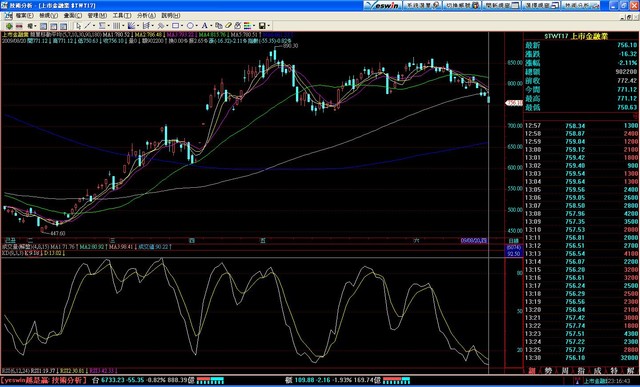The height and width of the screenshot is (387, 640).
Task: Click the 447.60 low price label
Action: pyautogui.click(x=58, y=233)
